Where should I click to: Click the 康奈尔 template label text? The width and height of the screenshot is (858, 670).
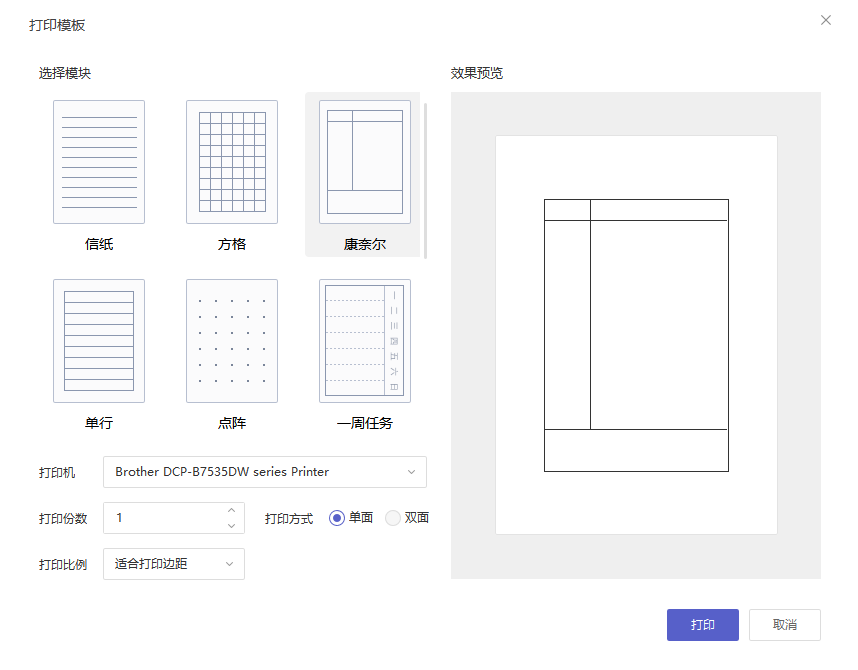364,244
